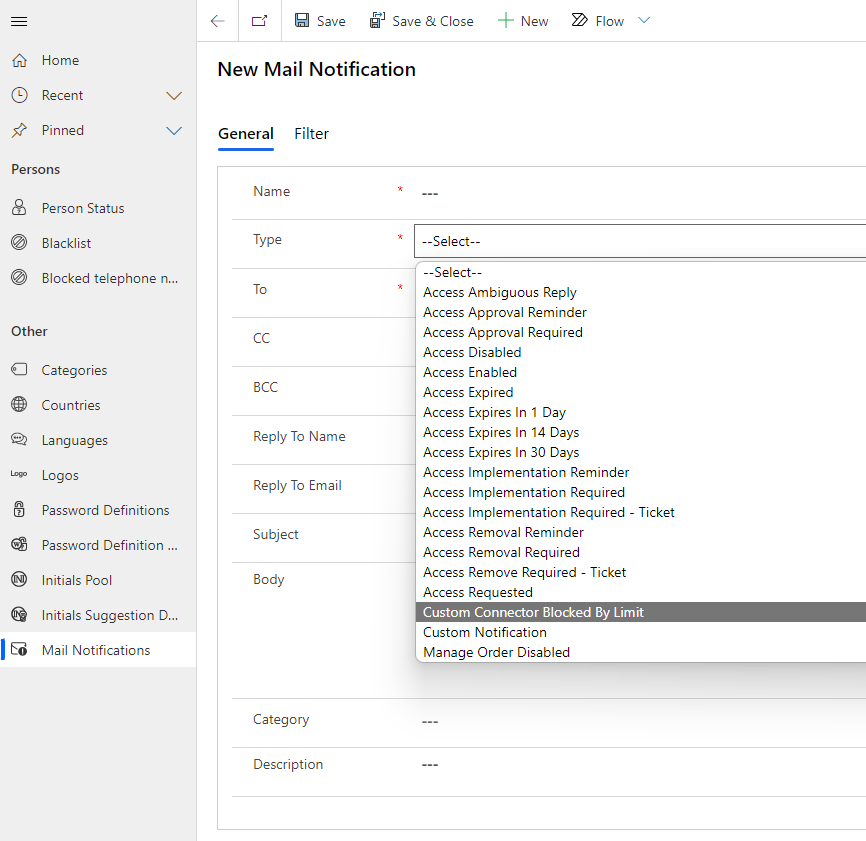Choose Custom Notification from the list

point(485,632)
